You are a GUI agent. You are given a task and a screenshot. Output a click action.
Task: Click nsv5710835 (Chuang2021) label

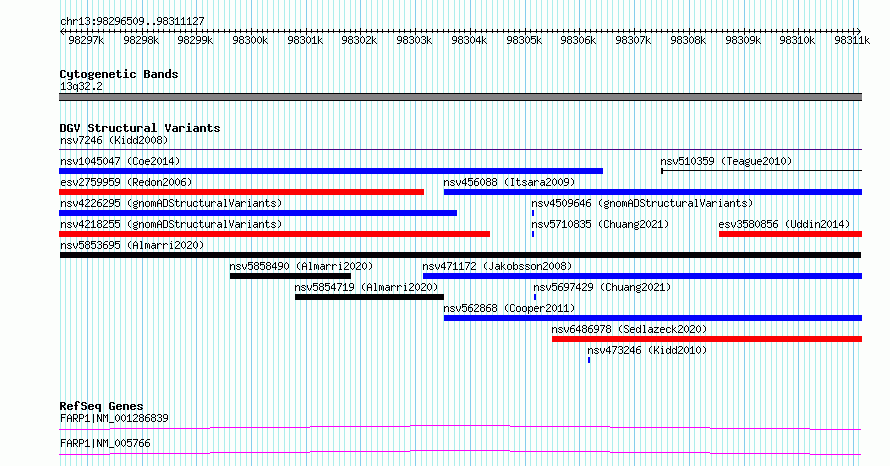[600, 224]
